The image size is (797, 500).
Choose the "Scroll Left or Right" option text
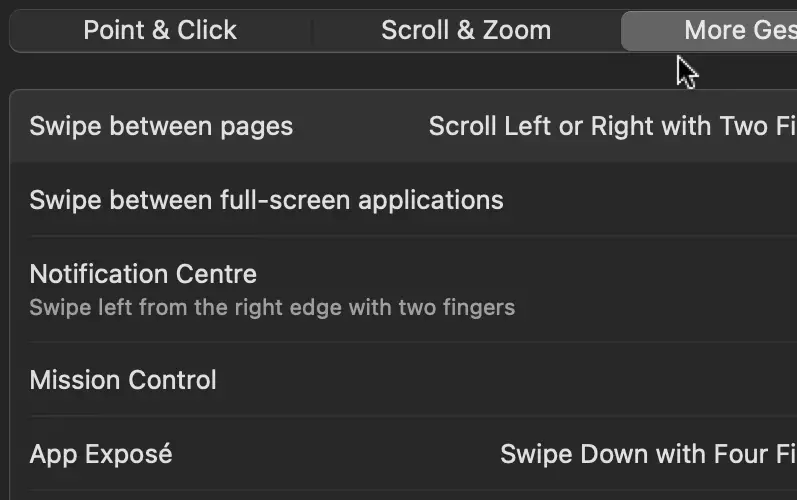560,126
